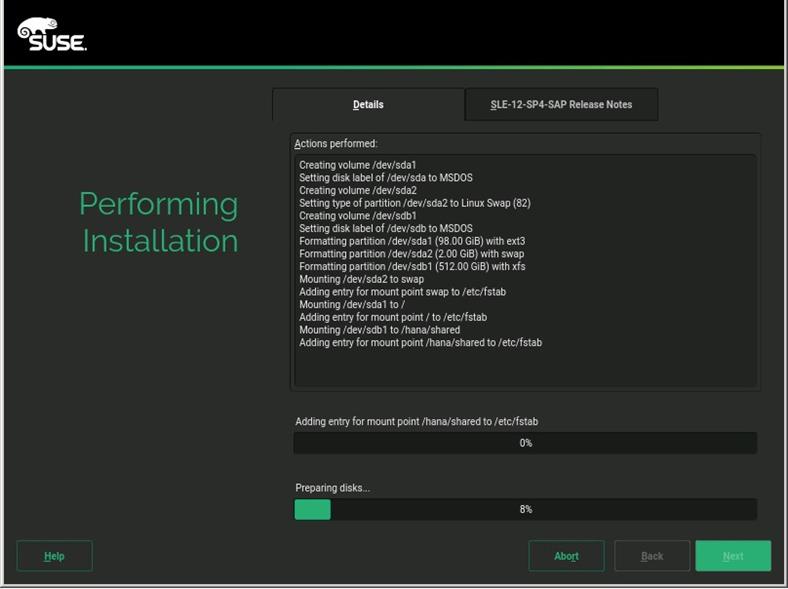788x589 pixels.
Task: Select the /dev/sda1 ext3 formatting line
Action: [412, 241]
